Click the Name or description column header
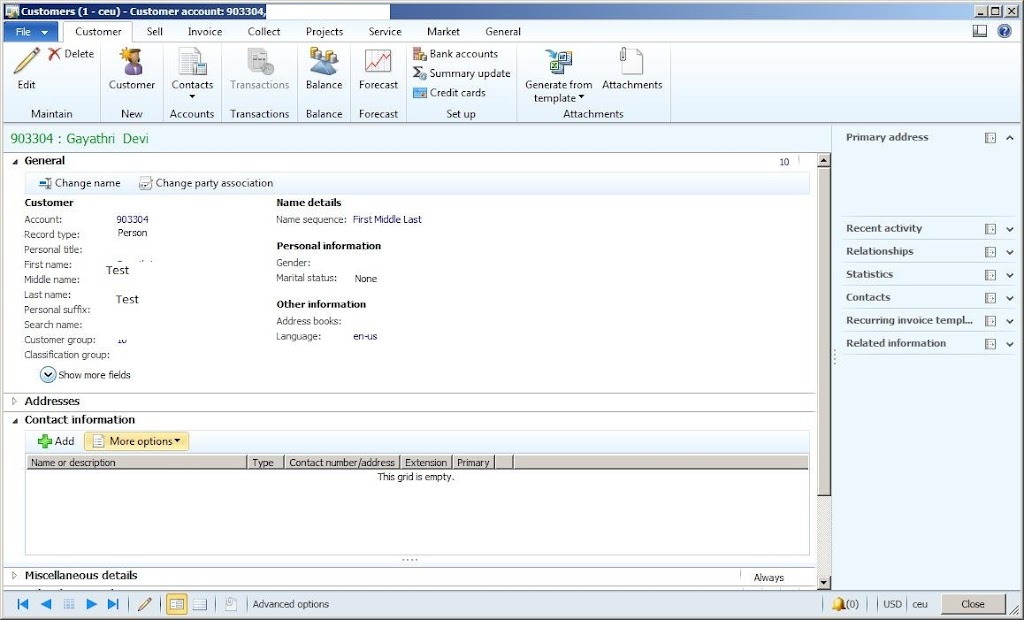Viewport: 1024px width, 620px height. [x=136, y=463]
